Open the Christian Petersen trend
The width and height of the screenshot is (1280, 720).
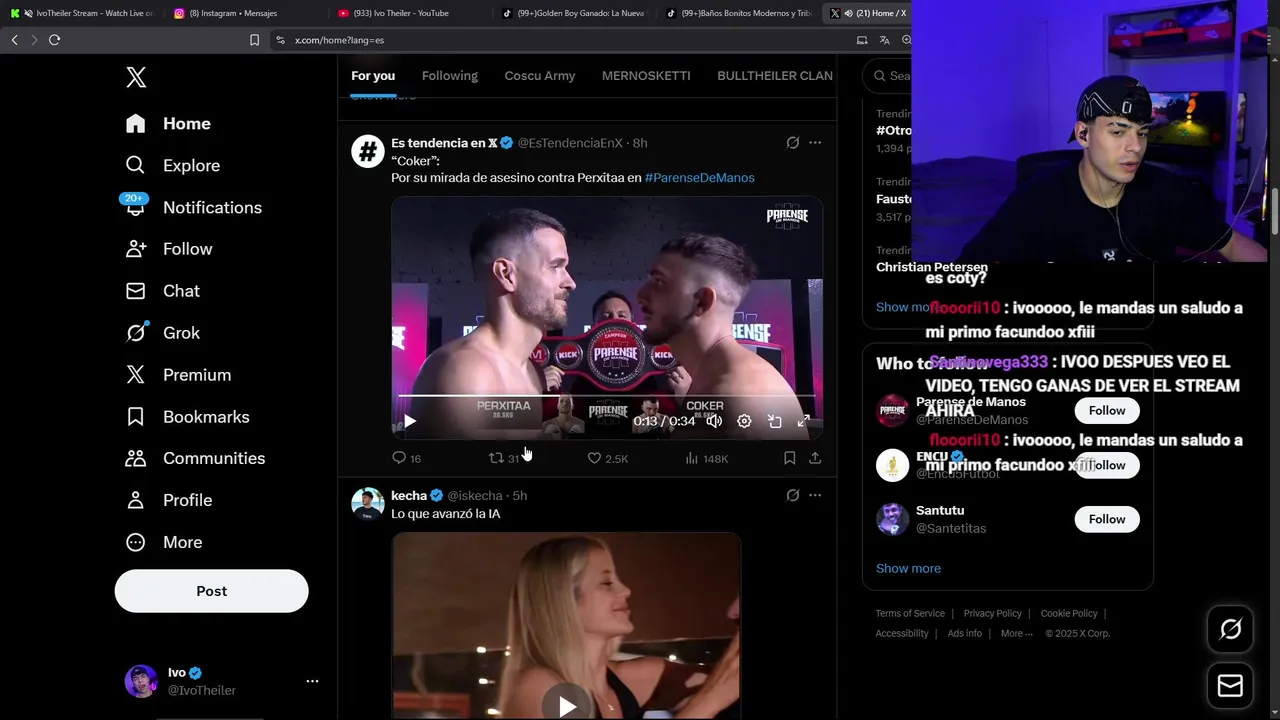(932, 267)
